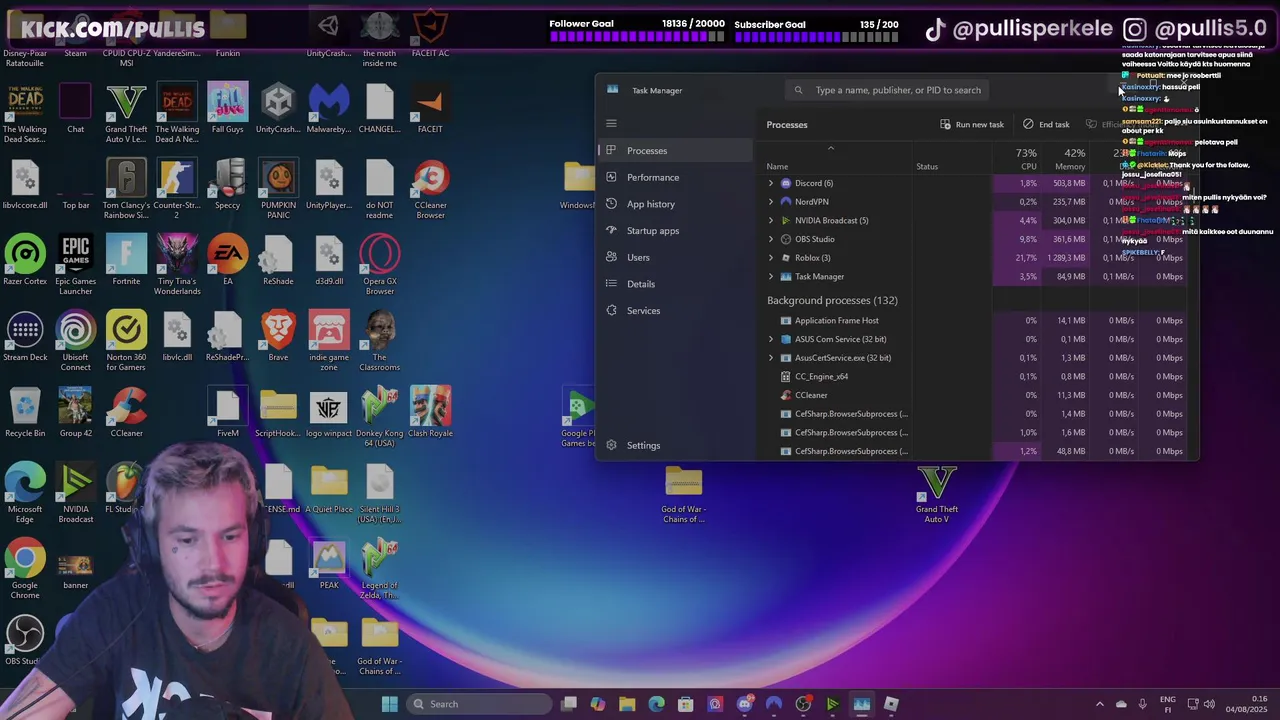Open Tiny Tina's Wonderlands desktop icon
Image resolution: width=1280 pixels, height=720 pixels.
tap(177, 266)
